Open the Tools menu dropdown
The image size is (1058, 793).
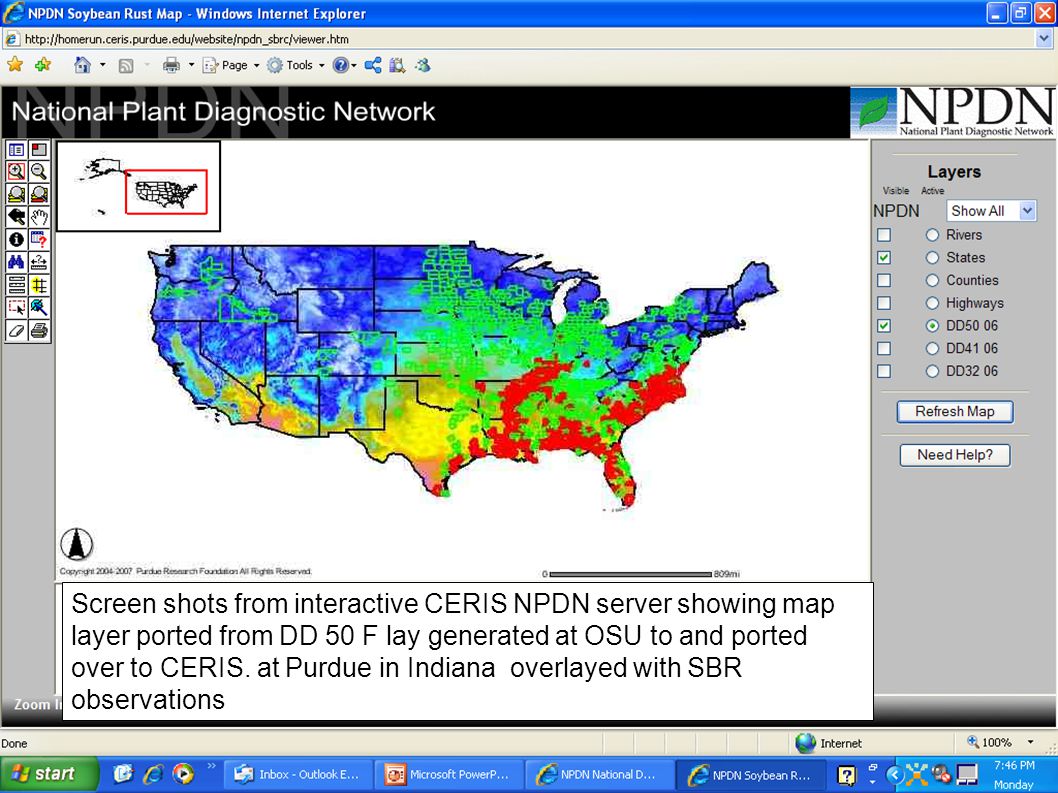tap(296, 65)
